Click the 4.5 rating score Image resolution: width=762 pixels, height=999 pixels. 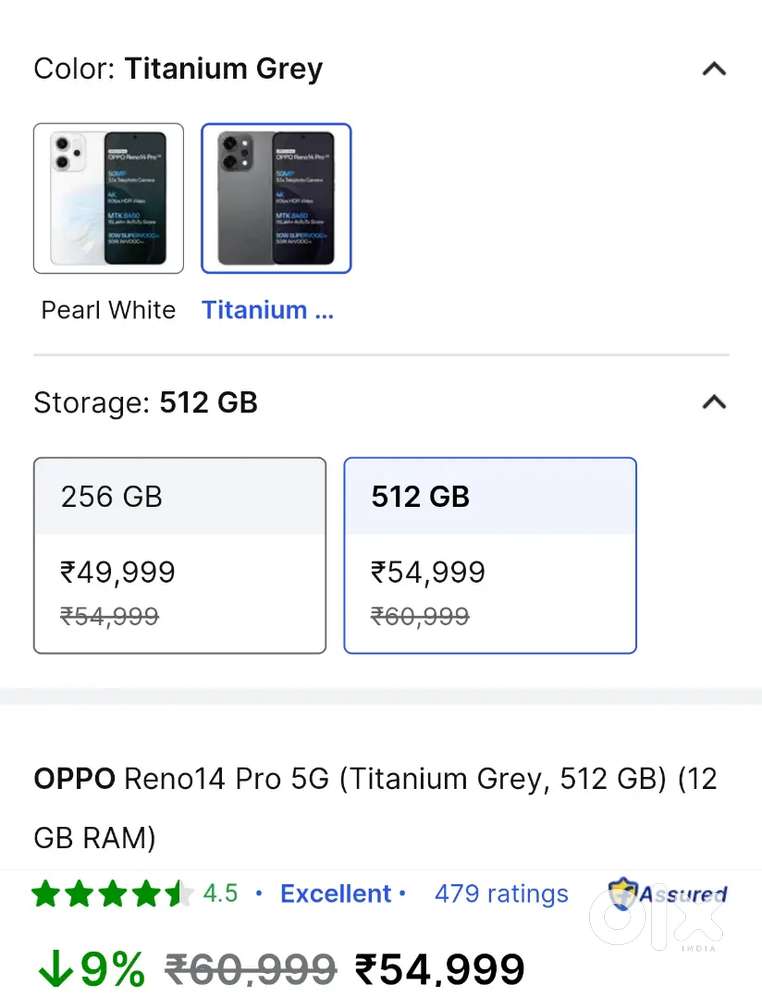(x=220, y=894)
